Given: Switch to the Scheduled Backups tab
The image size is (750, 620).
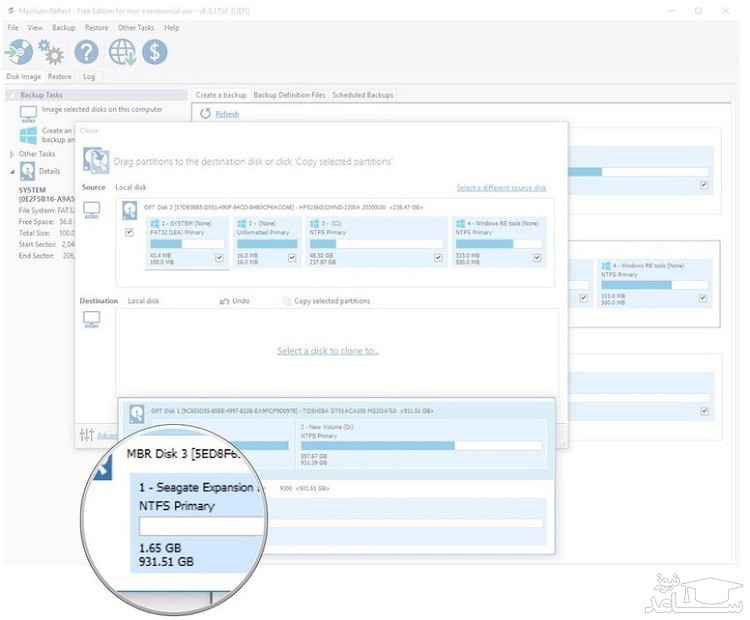Looking at the screenshot, I should [362, 95].
